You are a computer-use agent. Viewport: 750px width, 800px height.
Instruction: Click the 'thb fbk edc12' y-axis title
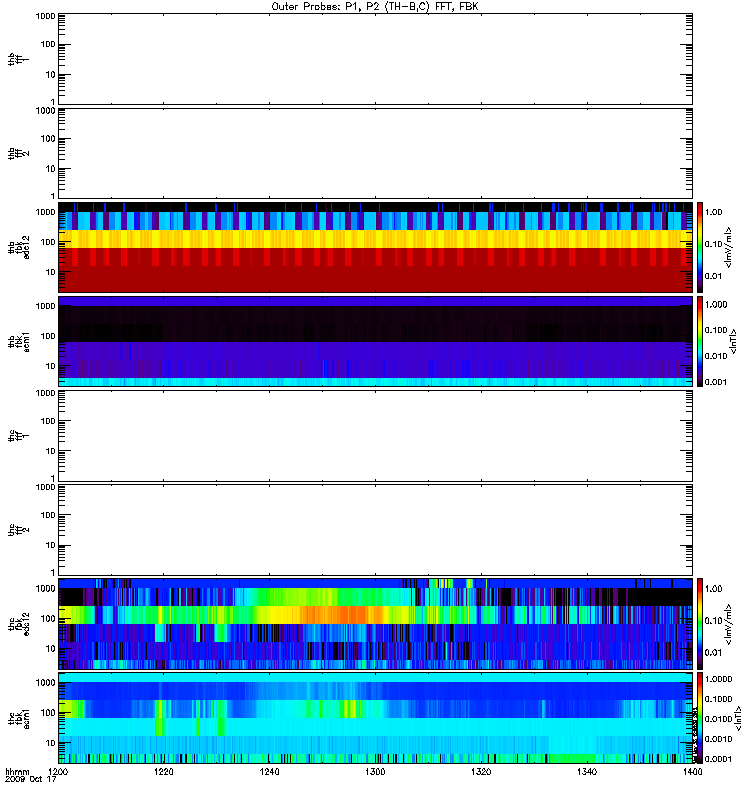point(19,247)
